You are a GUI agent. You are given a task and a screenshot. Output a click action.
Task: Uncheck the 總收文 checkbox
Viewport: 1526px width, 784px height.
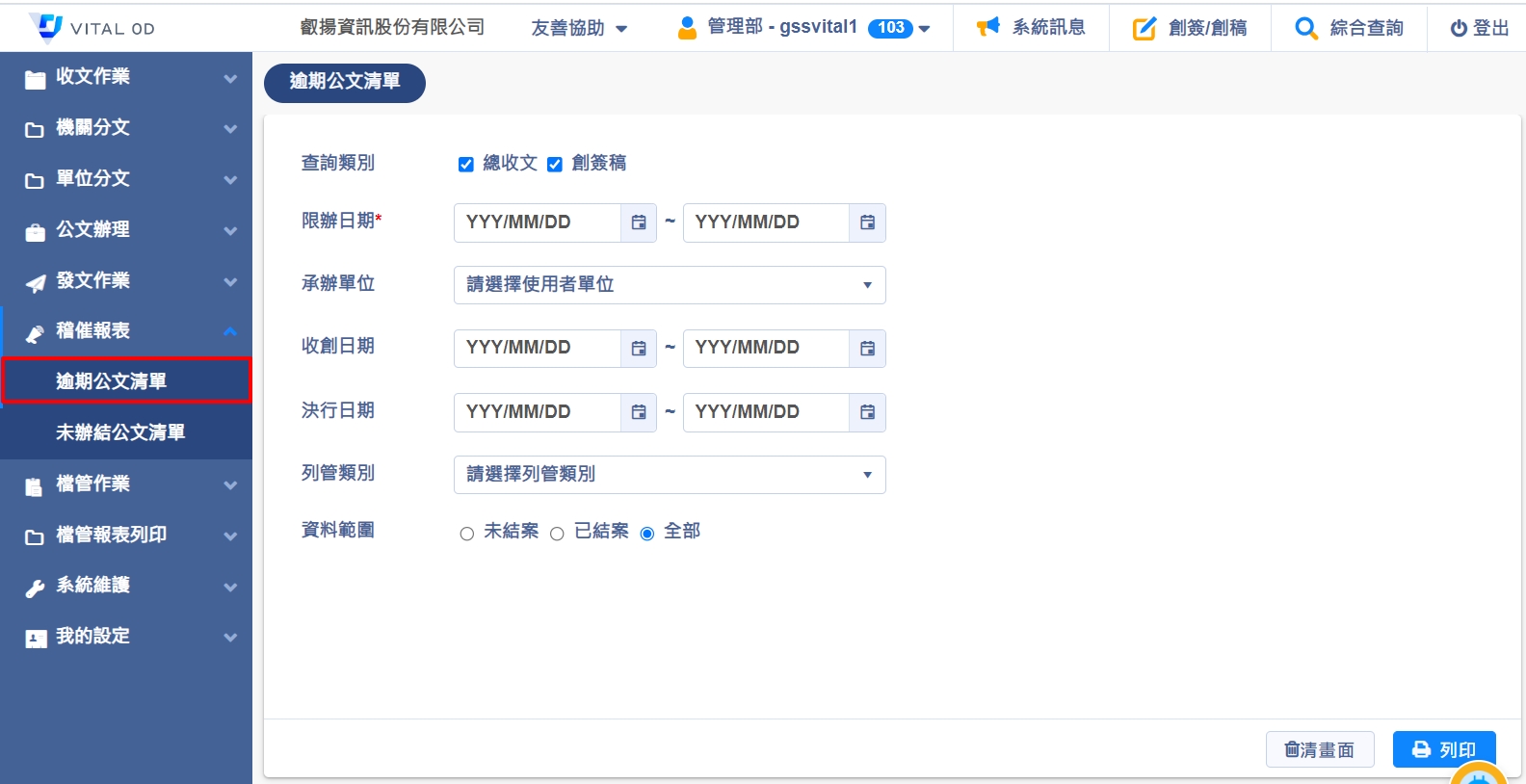466,165
